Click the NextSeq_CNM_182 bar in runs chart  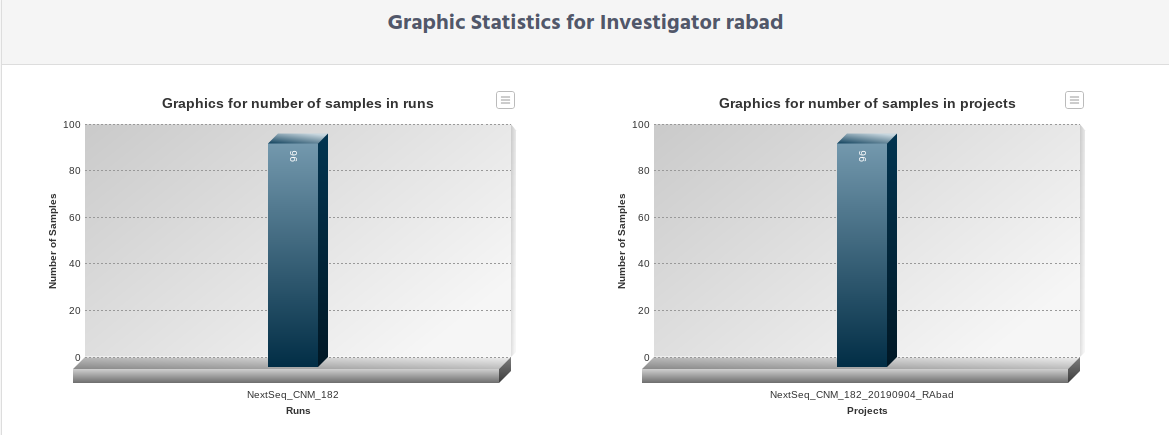(x=297, y=251)
